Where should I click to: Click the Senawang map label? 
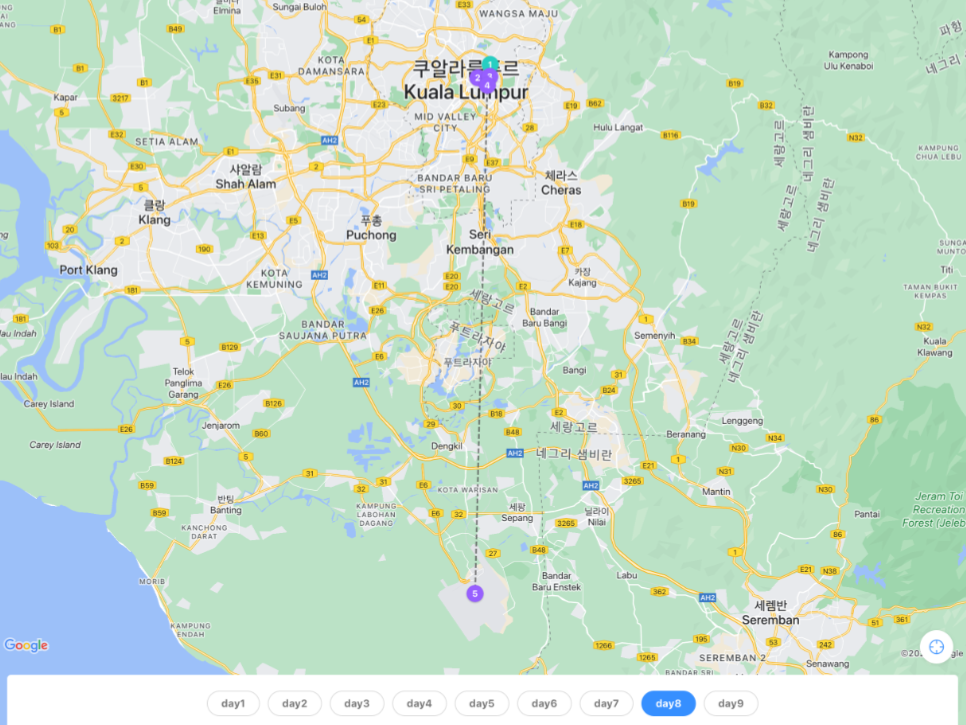tap(827, 663)
